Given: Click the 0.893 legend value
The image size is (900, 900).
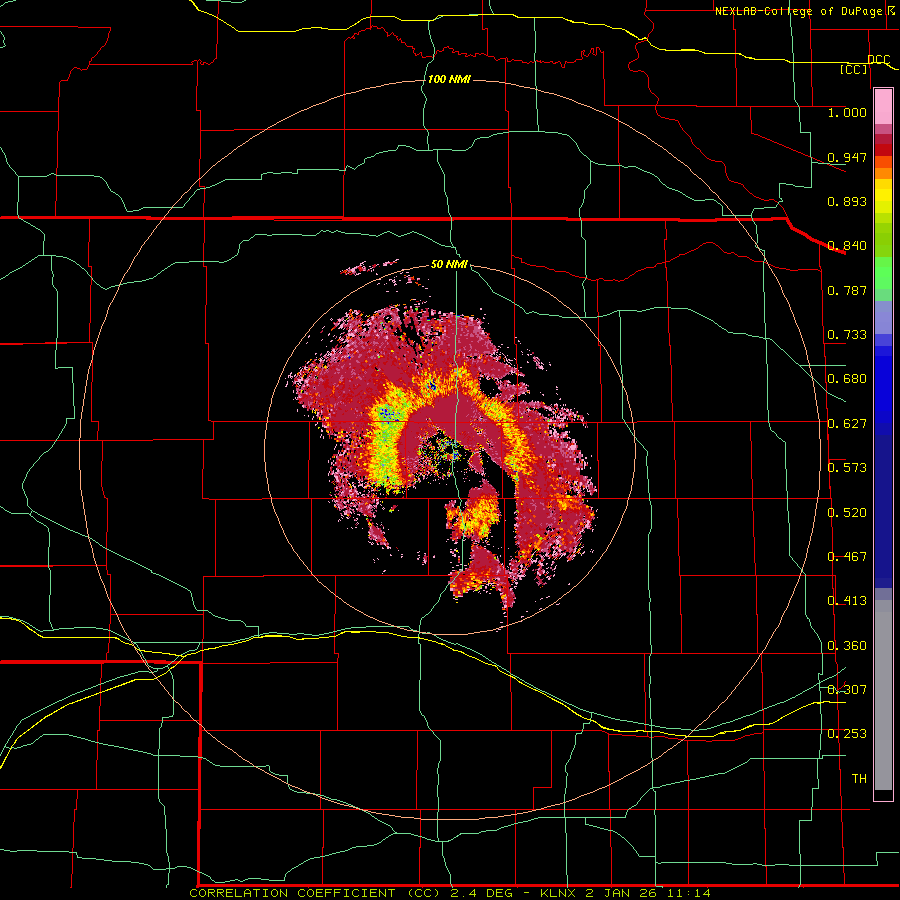Looking at the screenshot, I should (847, 201).
